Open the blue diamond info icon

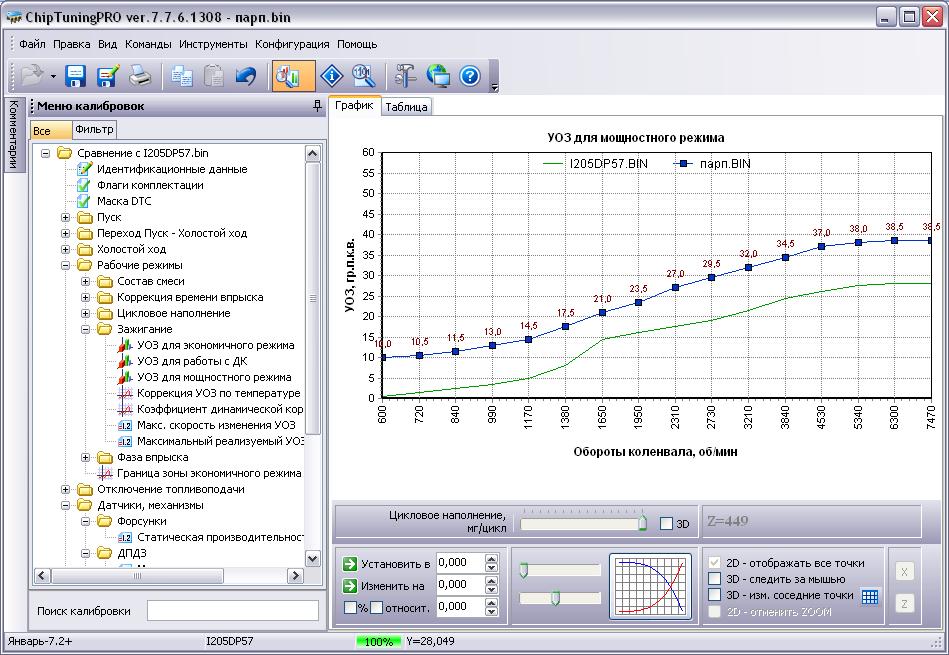tap(331, 76)
